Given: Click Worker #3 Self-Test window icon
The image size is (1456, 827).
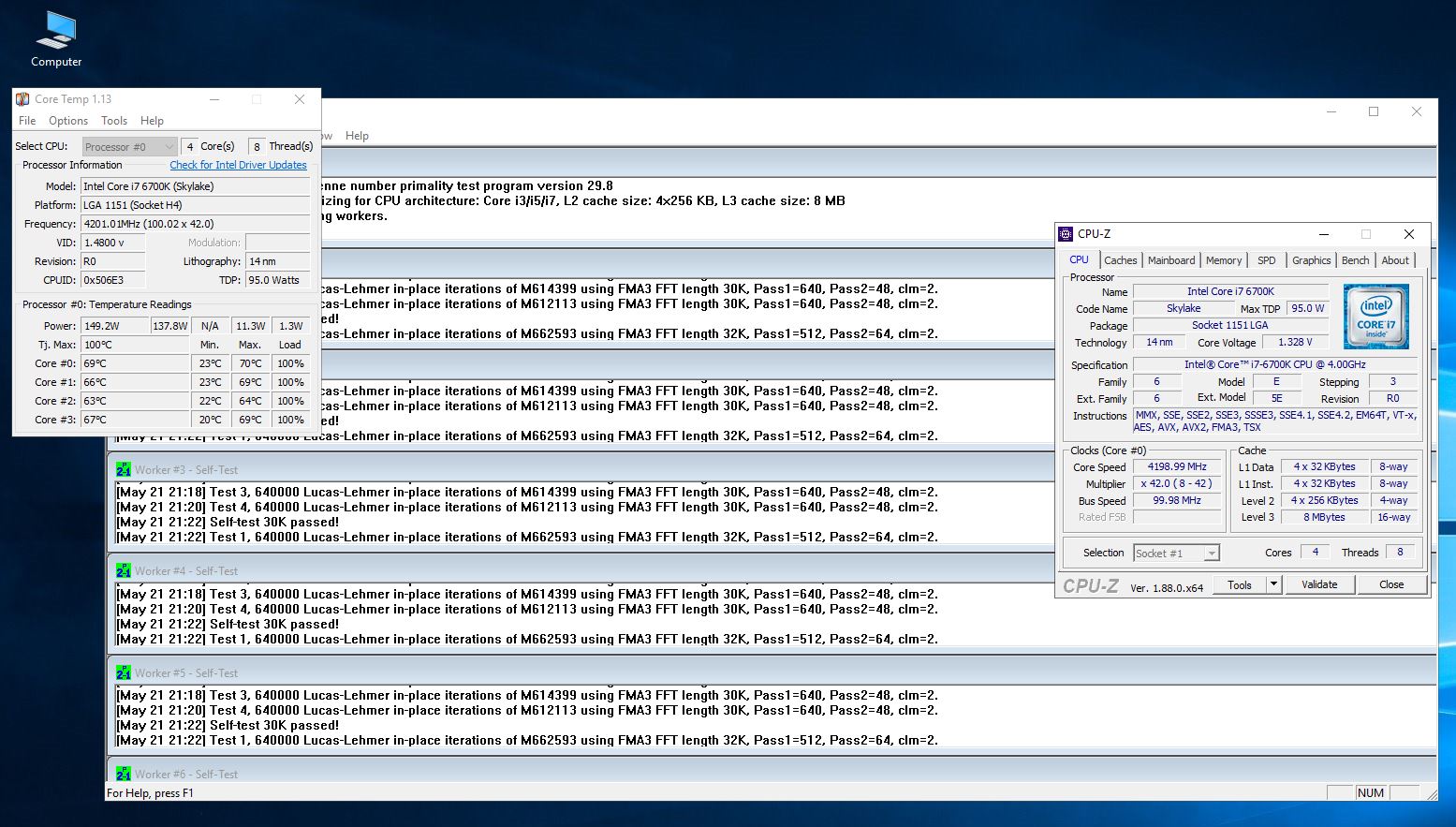Looking at the screenshot, I should point(124,469).
